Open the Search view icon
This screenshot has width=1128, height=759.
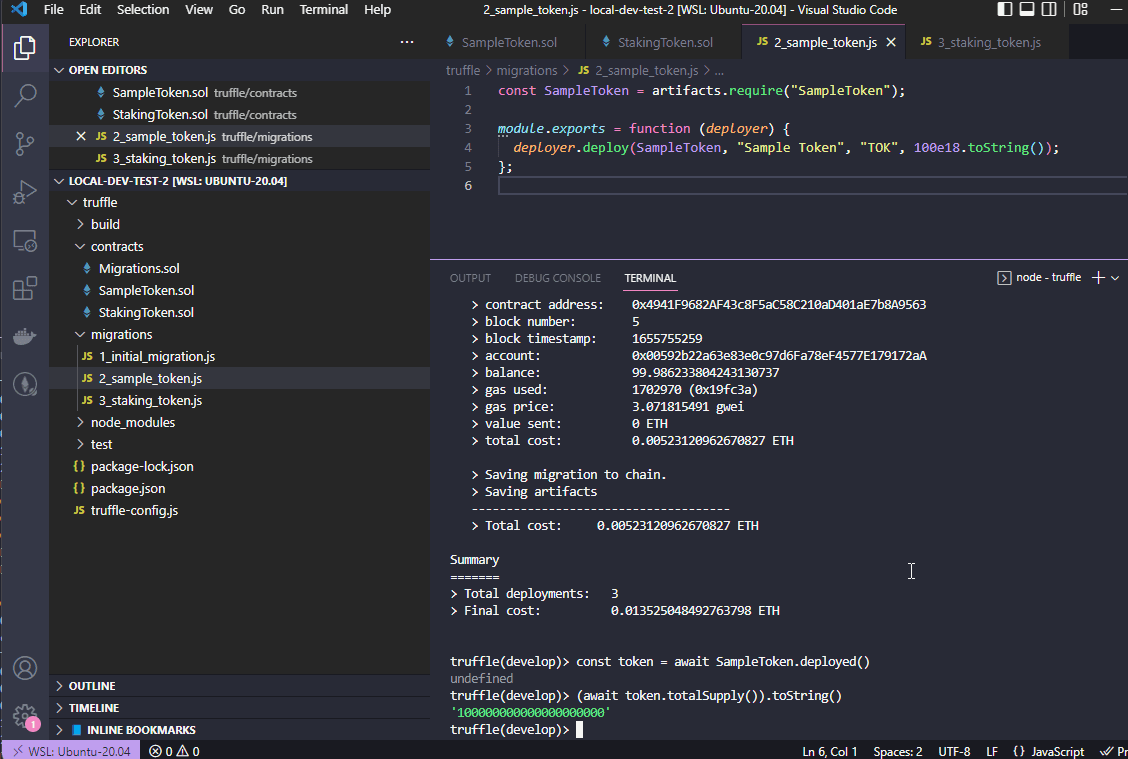[x=24, y=96]
